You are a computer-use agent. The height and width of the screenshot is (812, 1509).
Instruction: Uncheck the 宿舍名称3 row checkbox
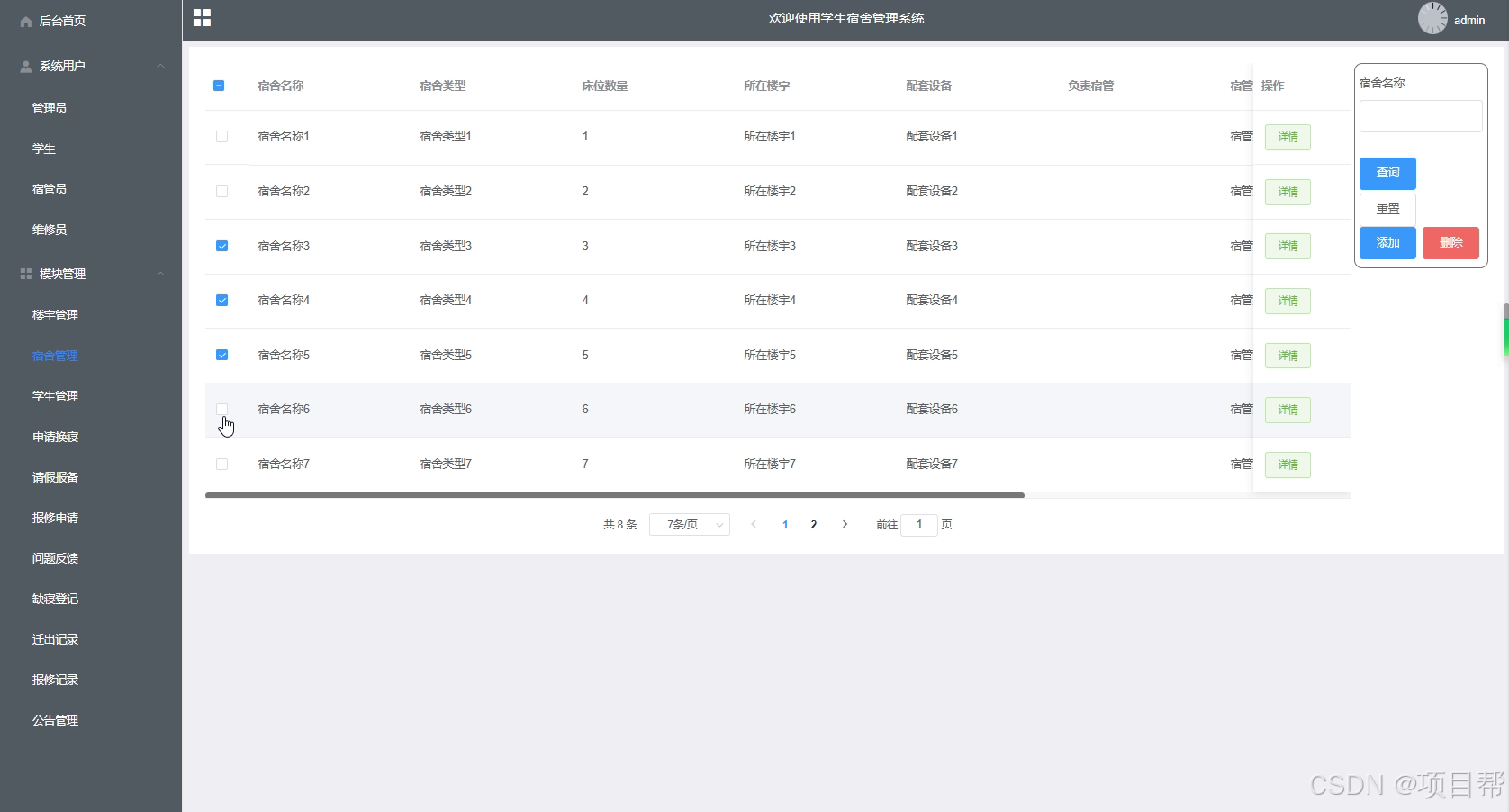221,246
